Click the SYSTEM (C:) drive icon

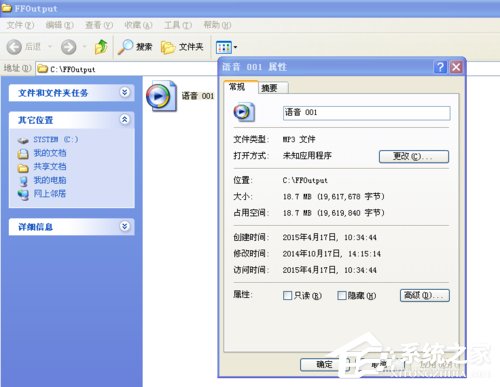(23, 140)
